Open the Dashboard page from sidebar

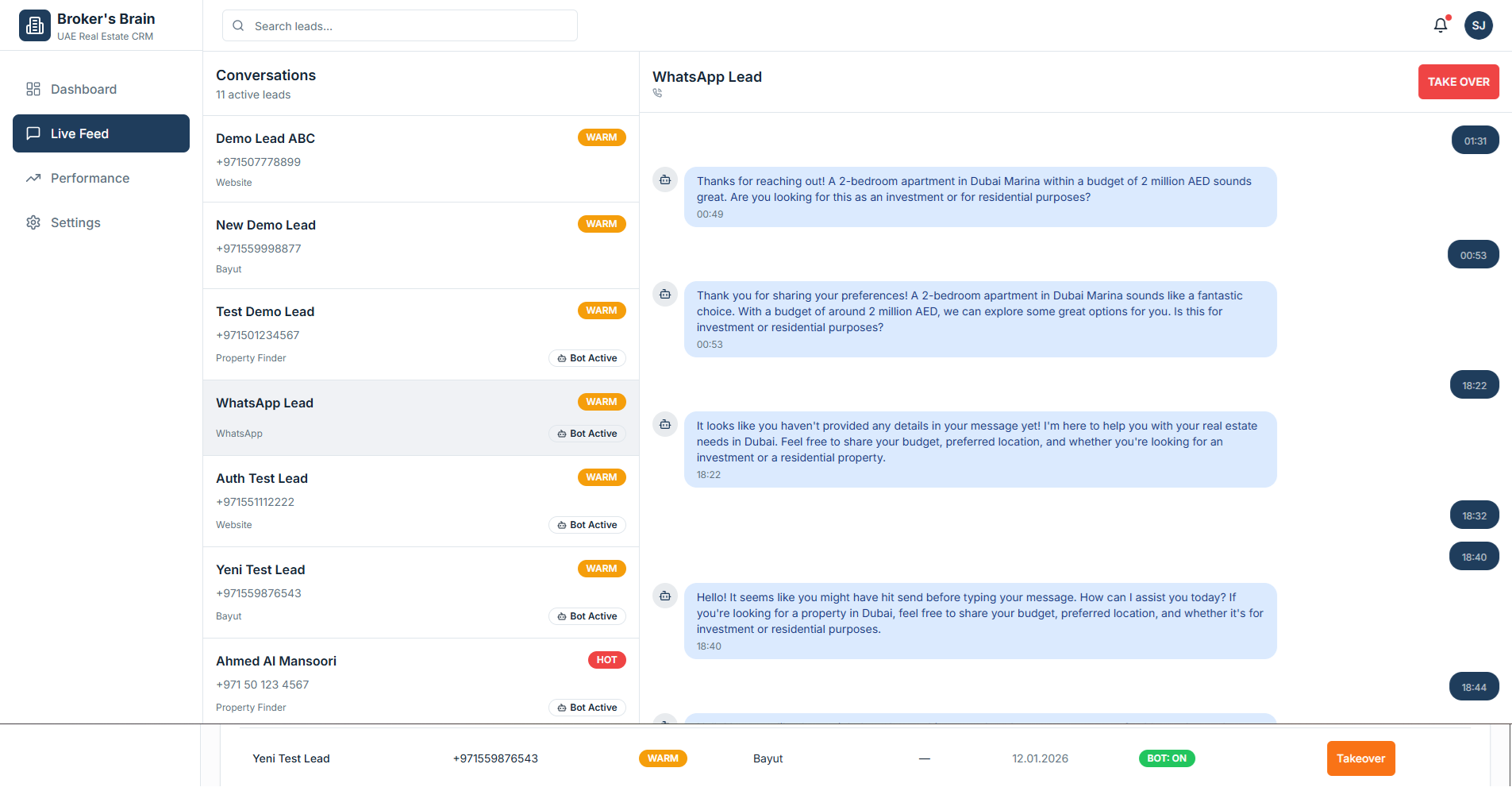83,89
